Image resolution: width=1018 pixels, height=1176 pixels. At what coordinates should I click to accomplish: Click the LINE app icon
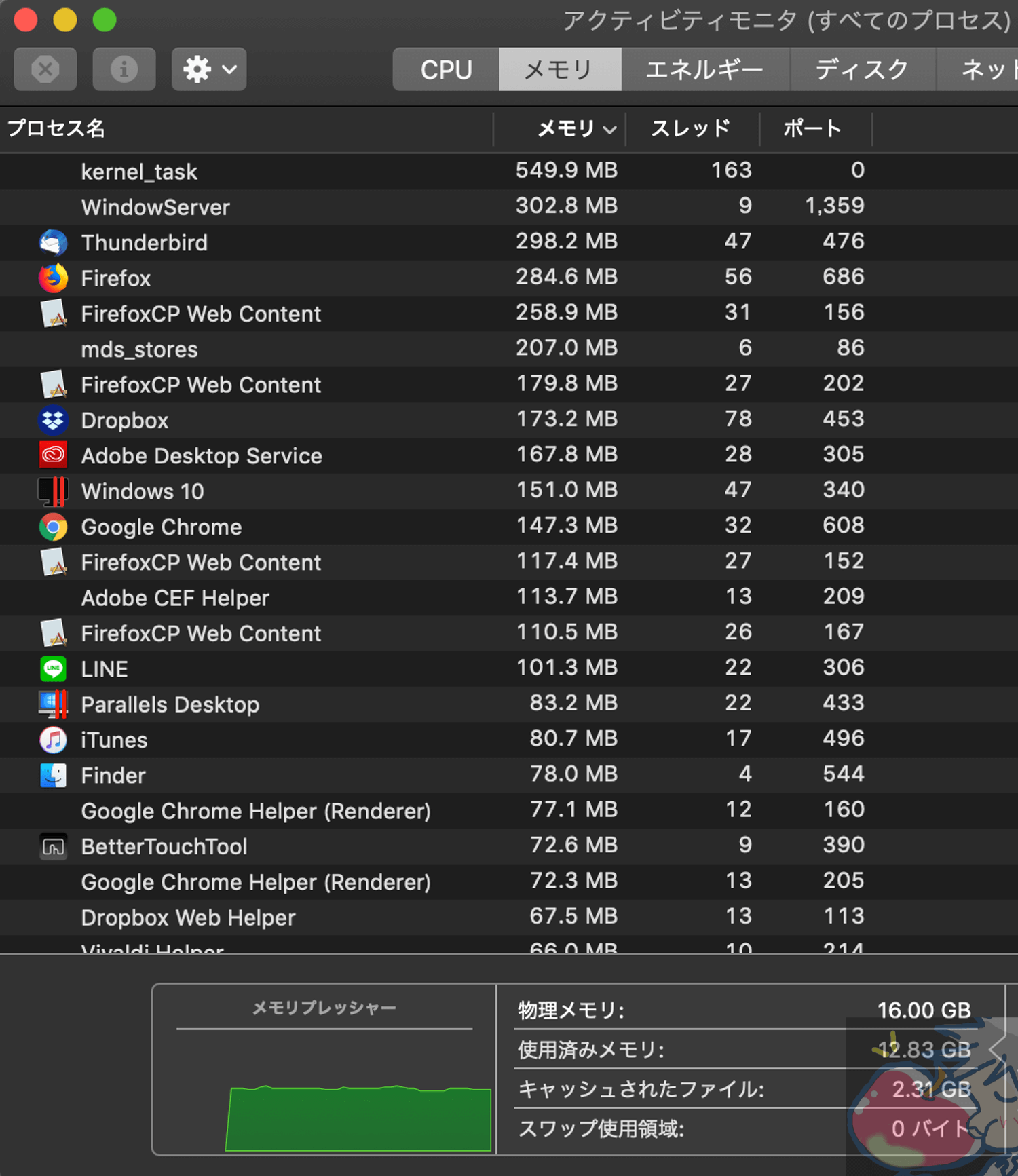pos(53,669)
